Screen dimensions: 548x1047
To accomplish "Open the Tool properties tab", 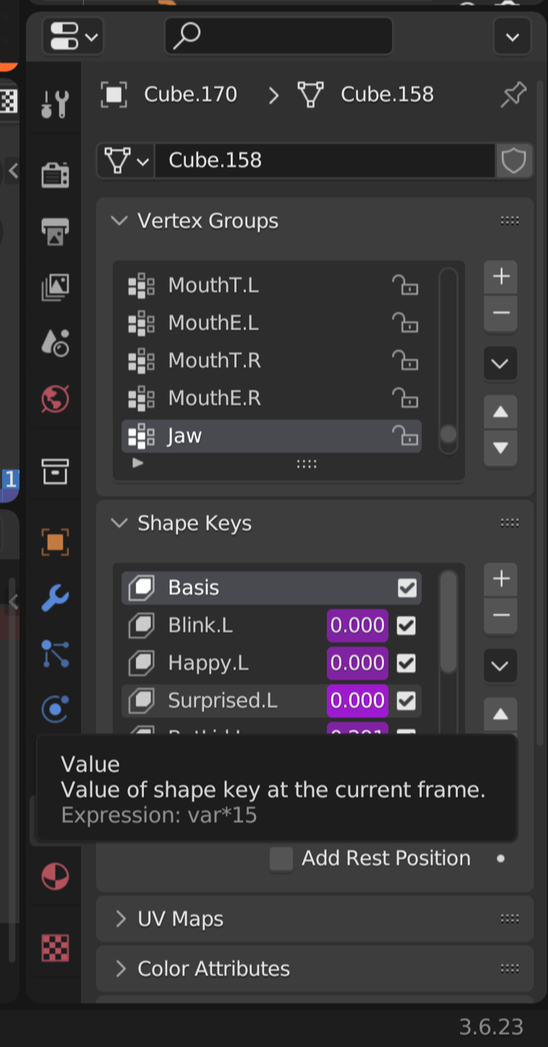I will coord(55,105).
